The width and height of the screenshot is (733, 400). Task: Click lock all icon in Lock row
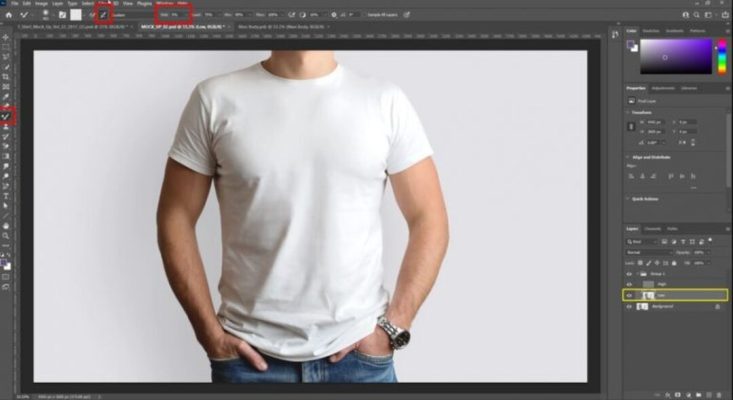[674, 263]
